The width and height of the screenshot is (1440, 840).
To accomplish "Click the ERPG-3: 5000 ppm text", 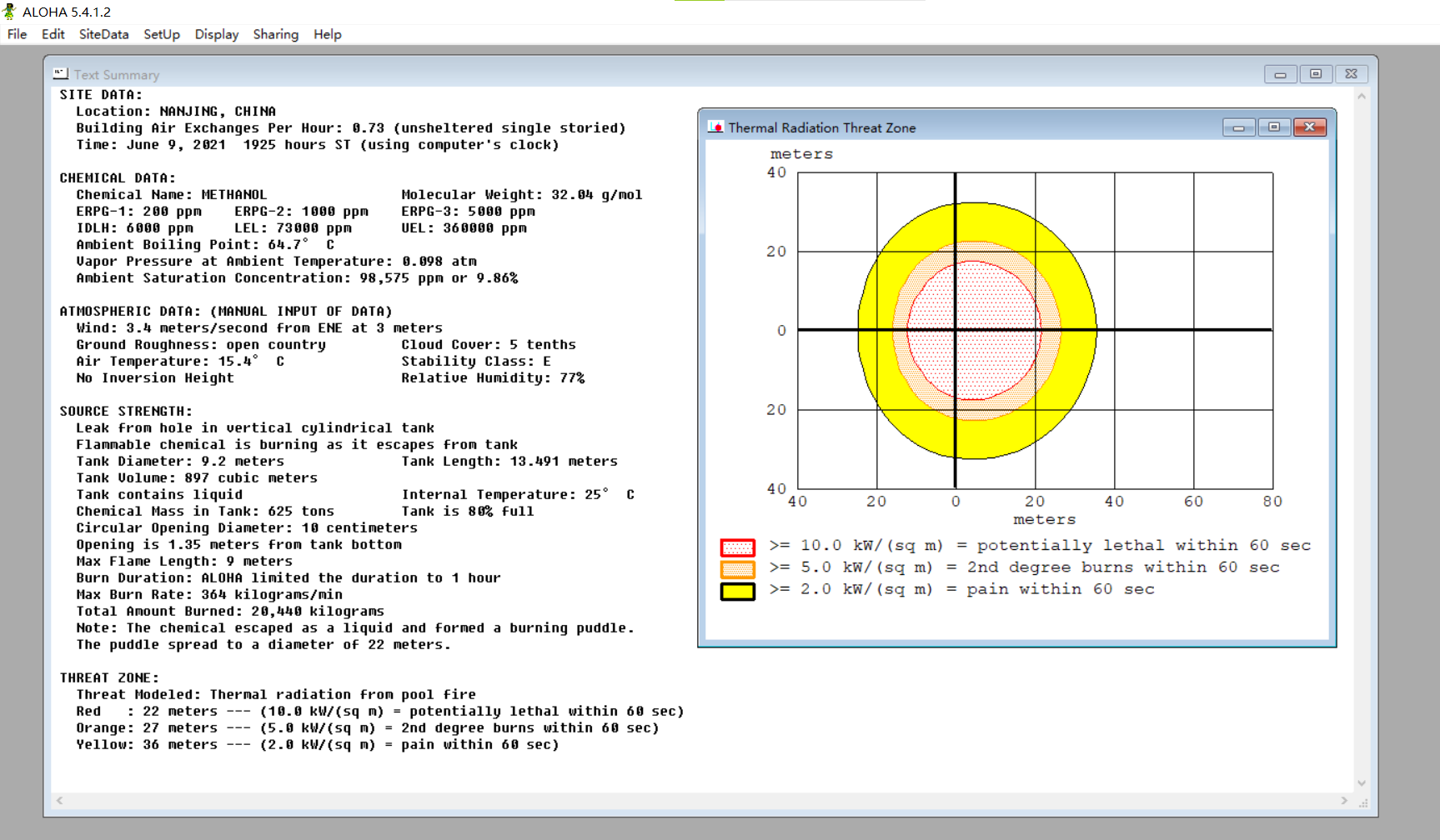I will [468, 212].
